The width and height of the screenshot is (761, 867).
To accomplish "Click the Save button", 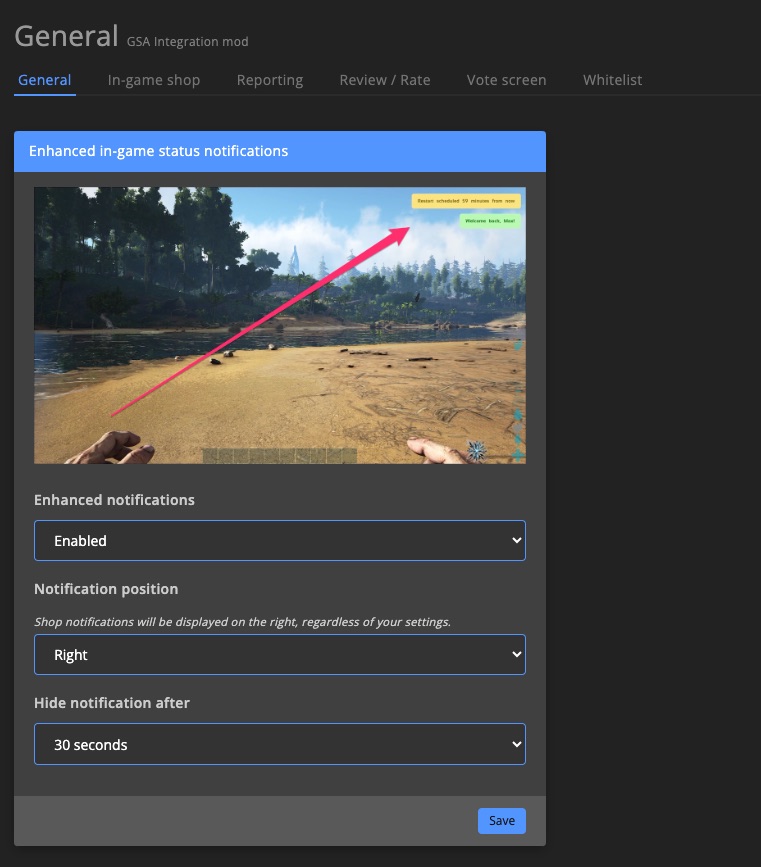I will (x=502, y=821).
